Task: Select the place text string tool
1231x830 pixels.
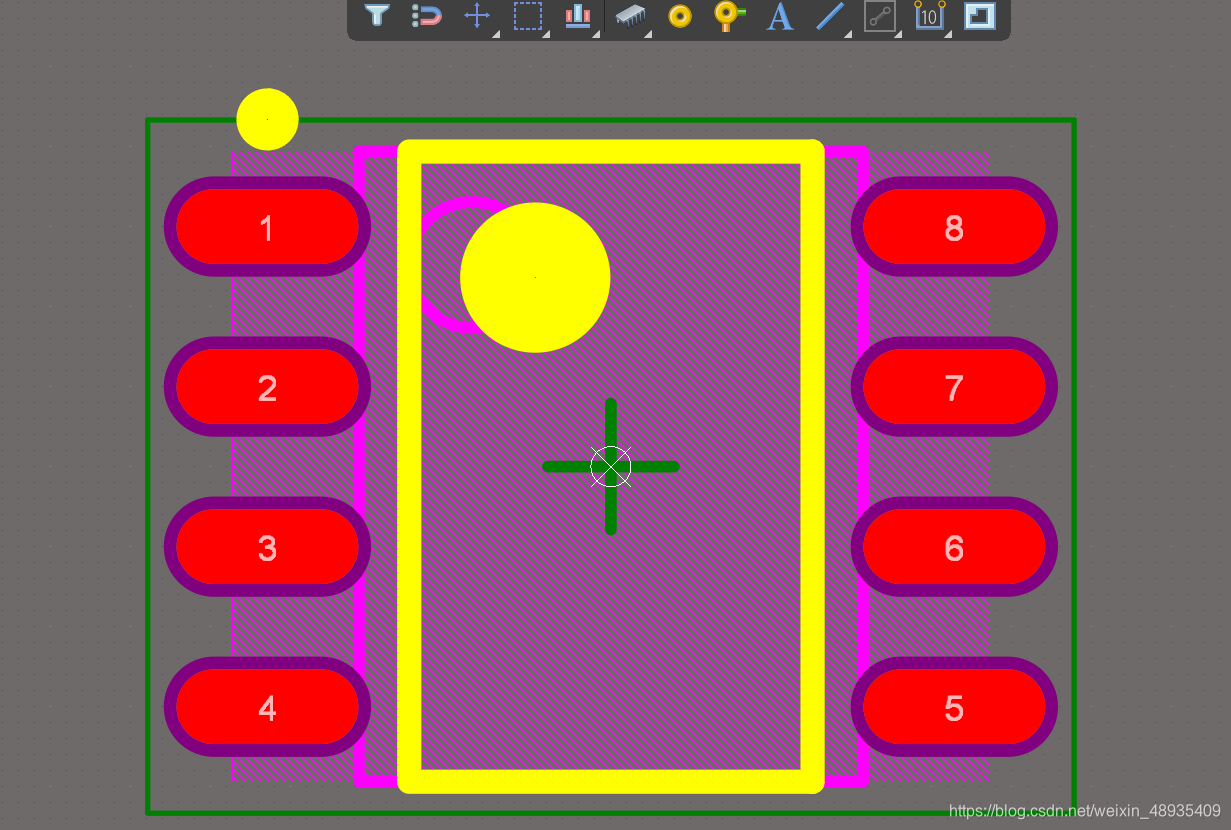Action: (779, 16)
